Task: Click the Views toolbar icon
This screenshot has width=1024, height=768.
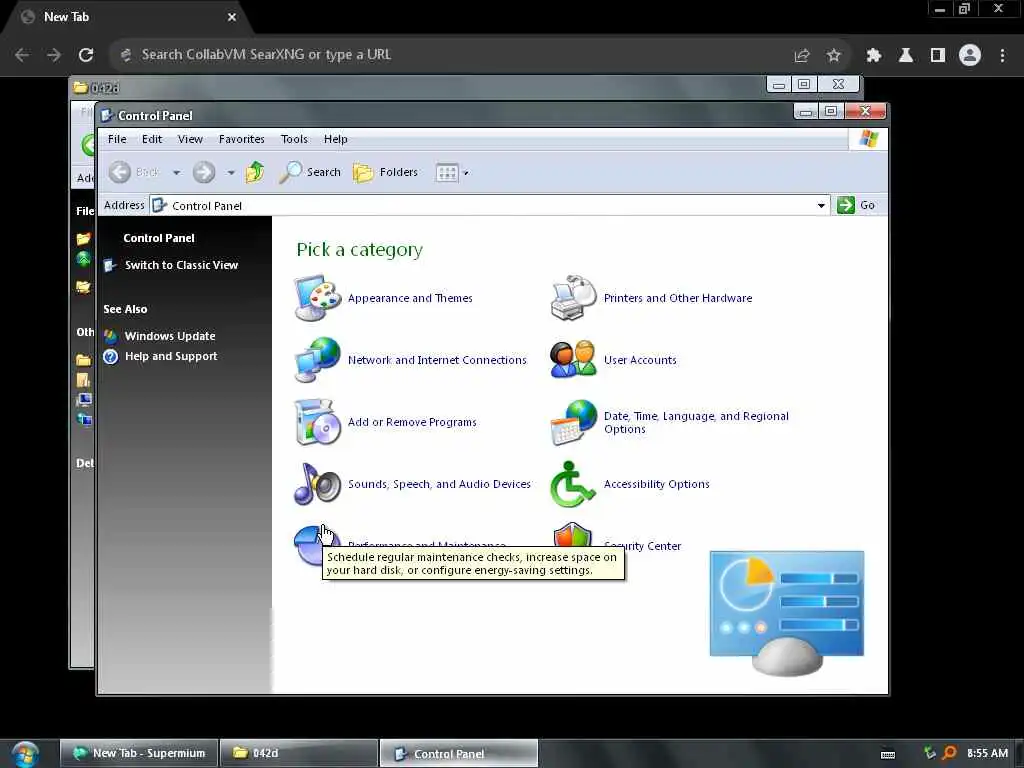Action: tap(447, 173)
